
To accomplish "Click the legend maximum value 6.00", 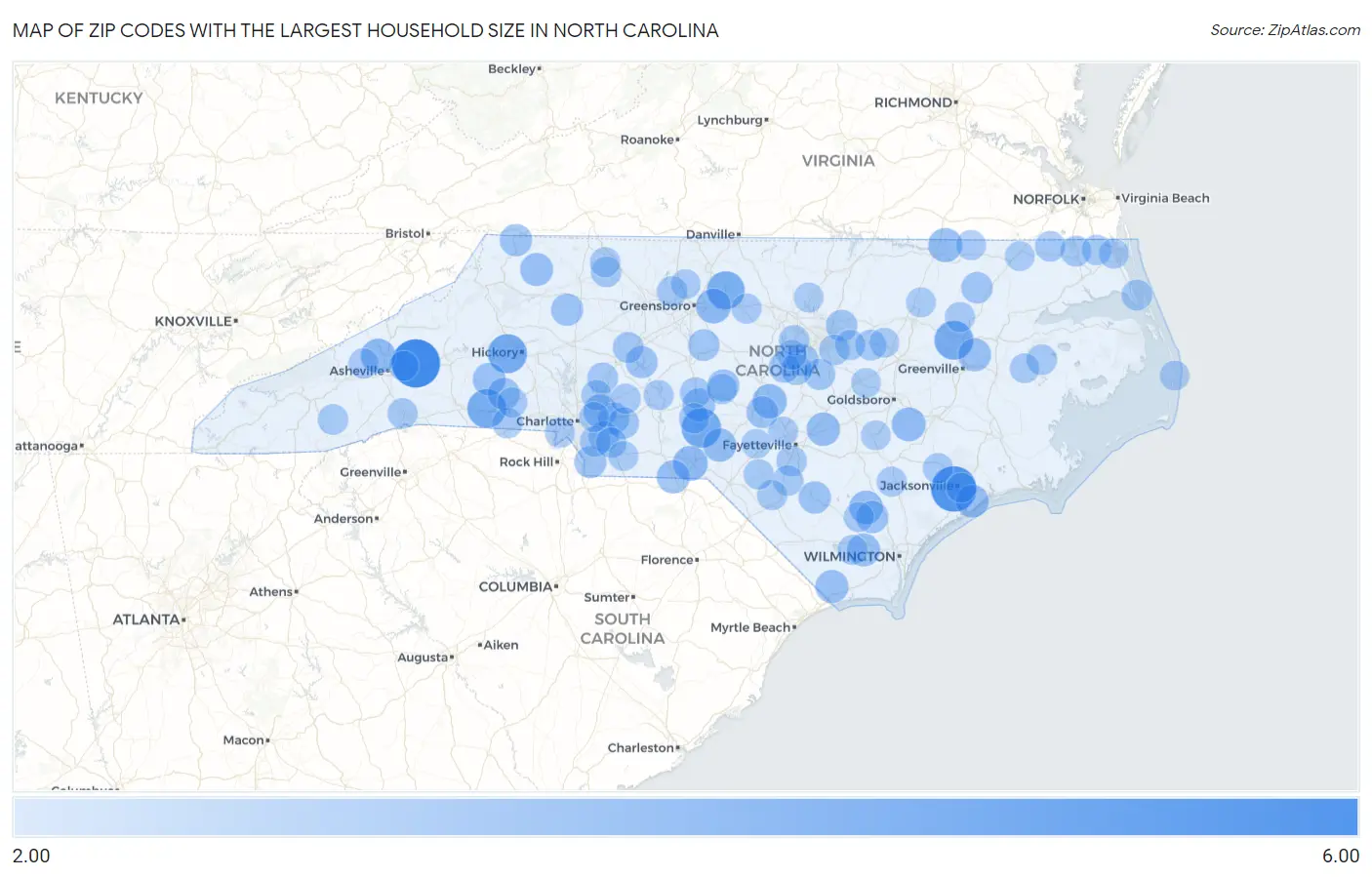I will (x=1341, y=856).
